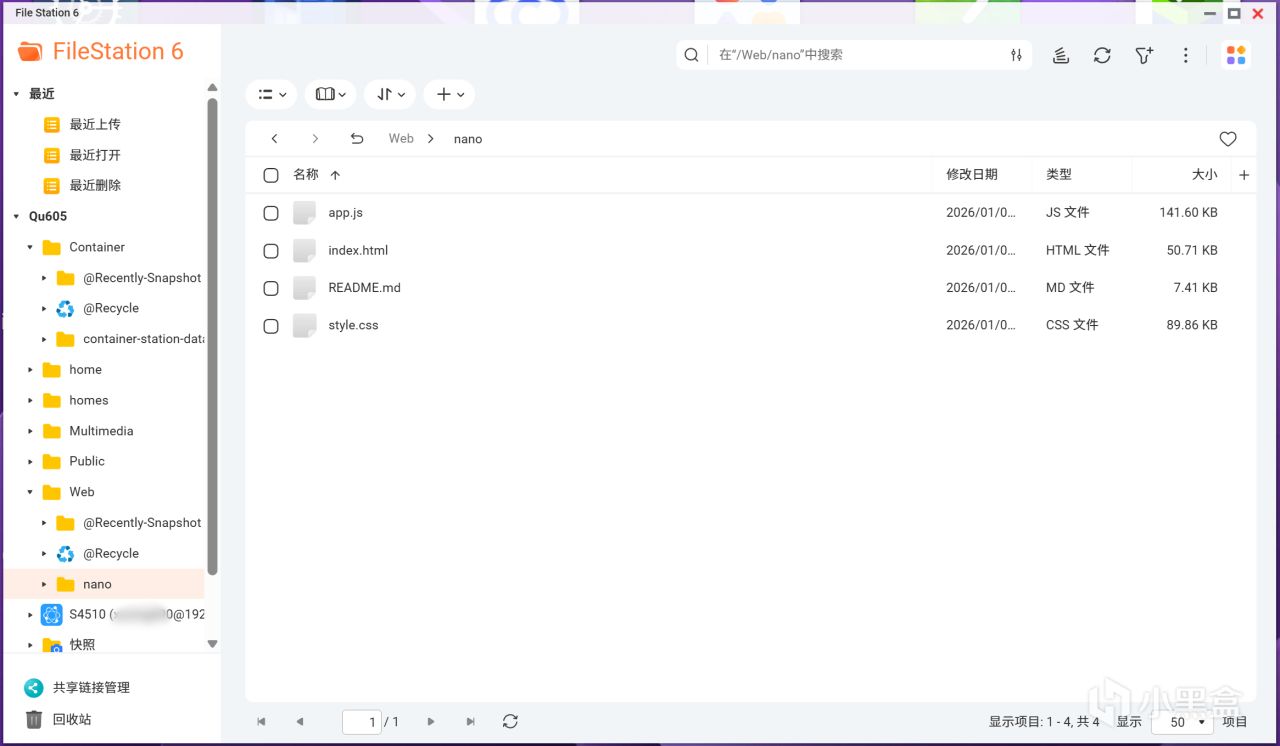This screenshot has height=746, width=1280.
Task: Open the create new plus dropdown
Action: click(449, 94)
